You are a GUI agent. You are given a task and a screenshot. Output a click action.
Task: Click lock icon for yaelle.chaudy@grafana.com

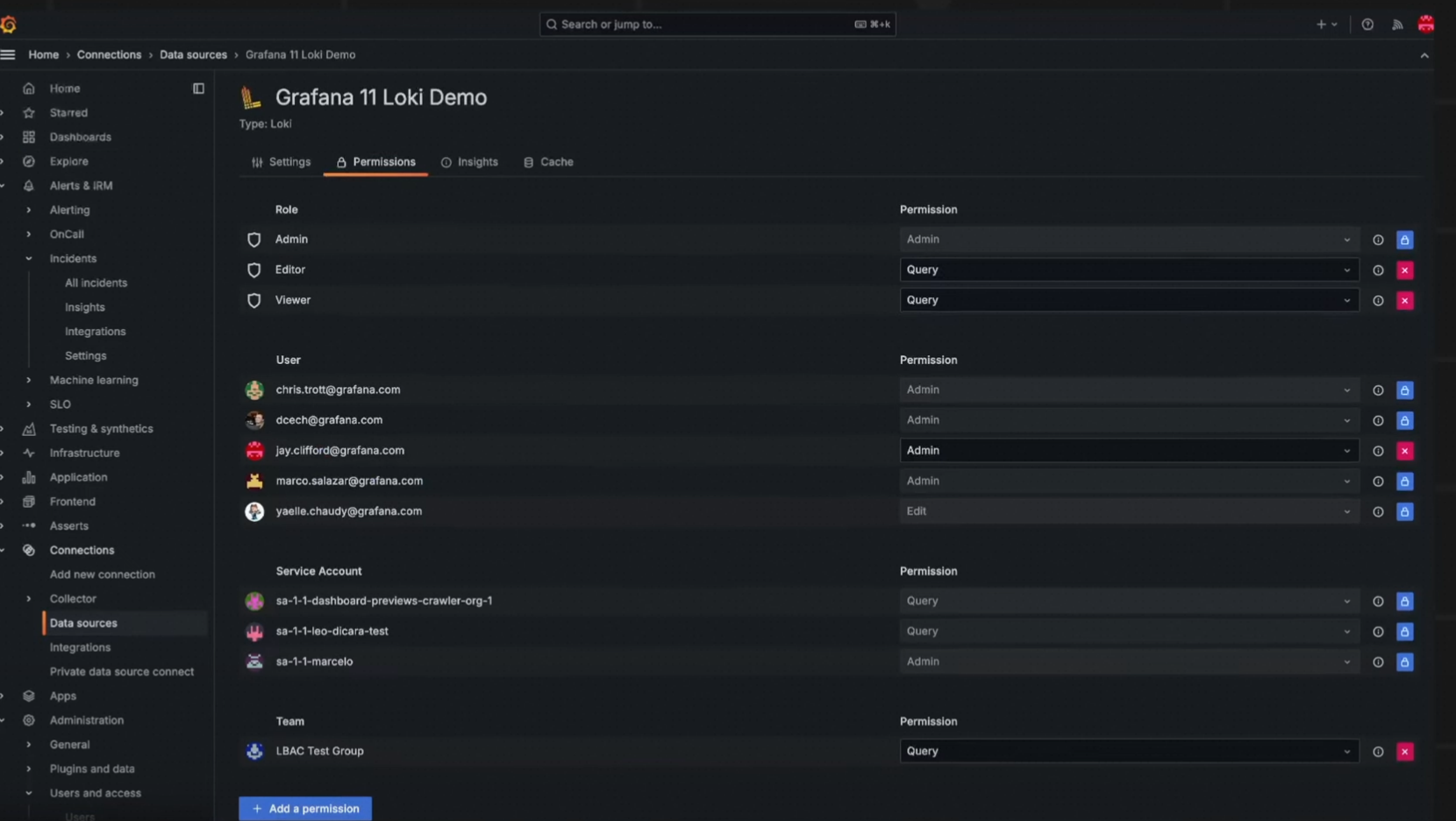(1405, 511)
